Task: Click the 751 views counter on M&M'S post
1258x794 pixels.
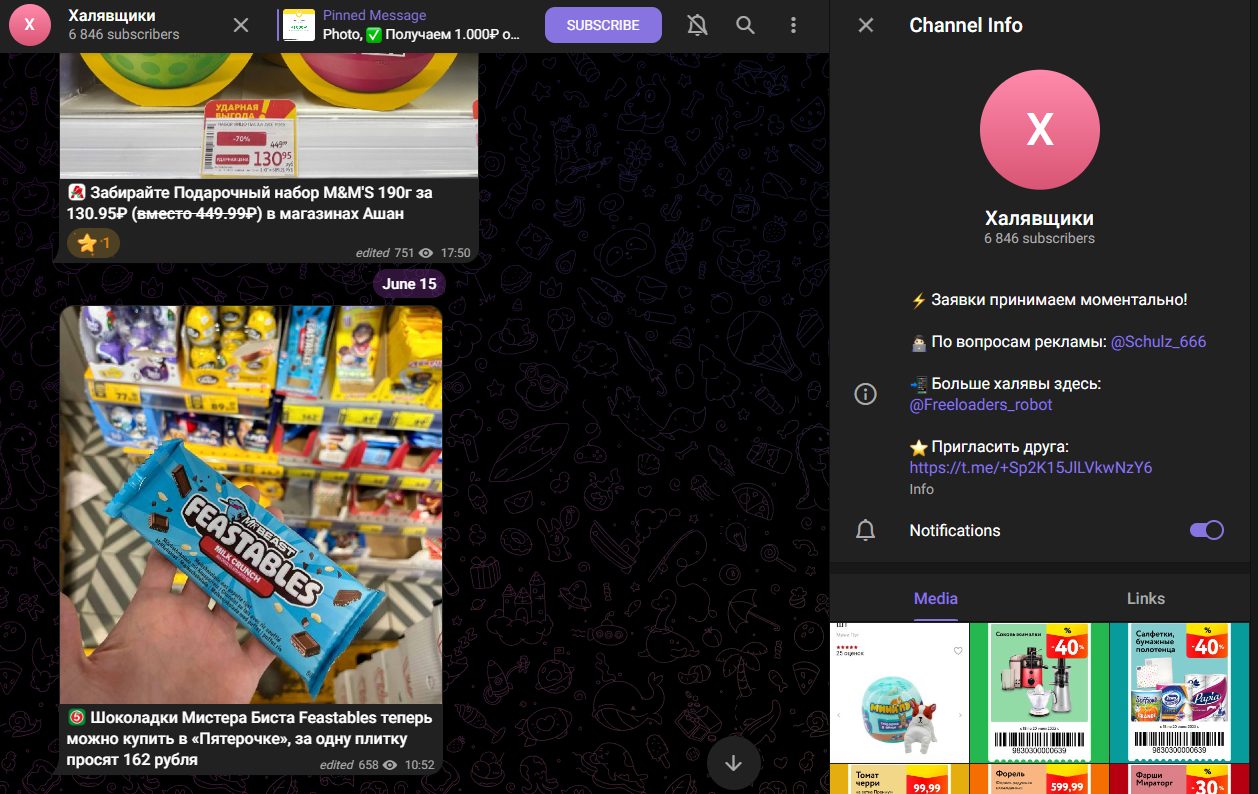Action: coord(414,253)
